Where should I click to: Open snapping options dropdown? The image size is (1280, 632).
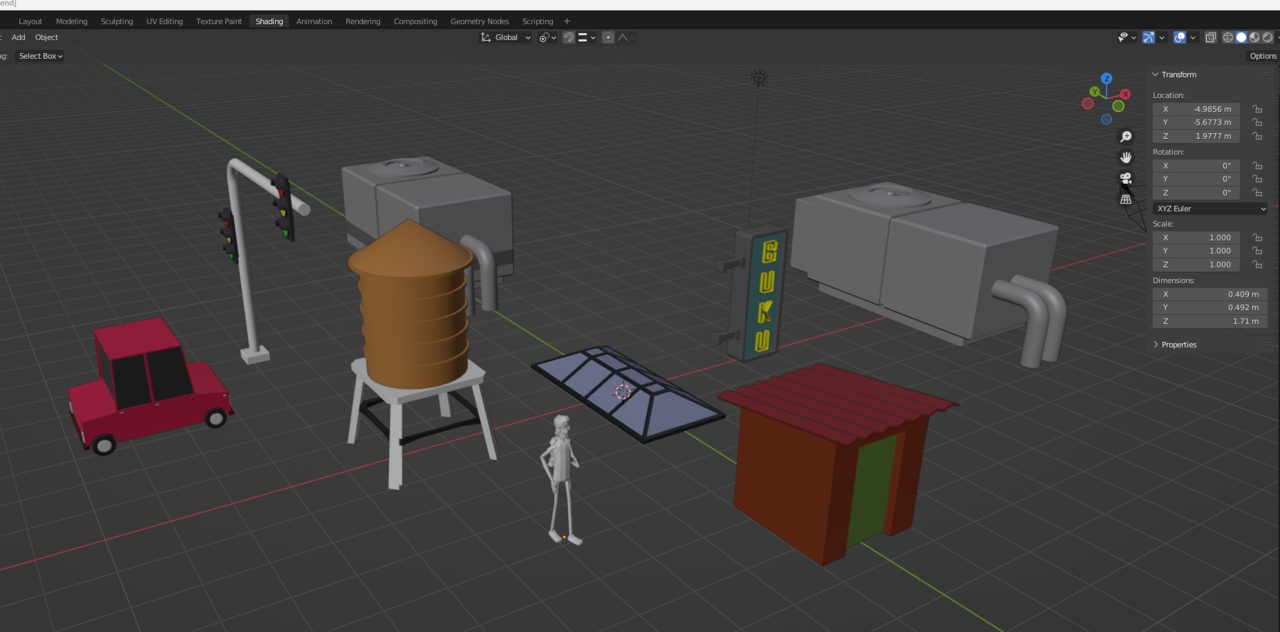586,37
